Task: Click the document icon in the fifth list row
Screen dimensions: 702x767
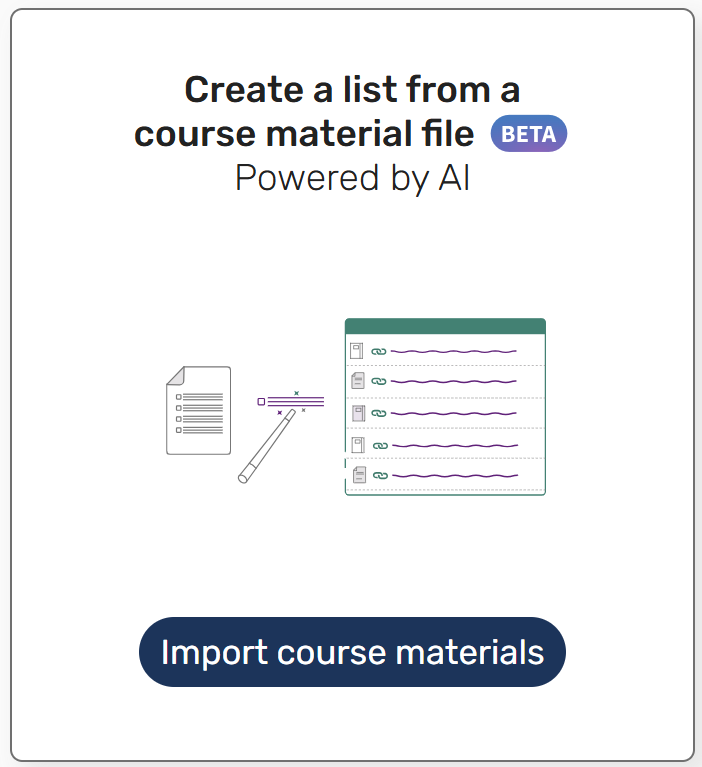Action: tap(358, 475)
